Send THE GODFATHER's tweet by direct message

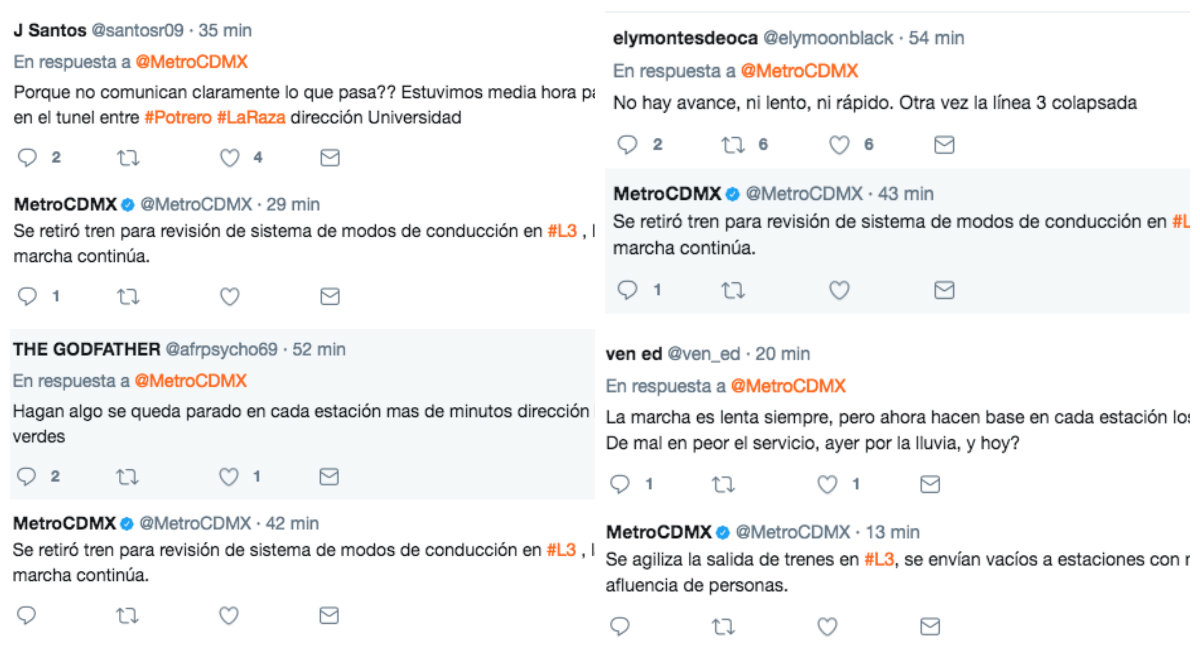[329, 477]
